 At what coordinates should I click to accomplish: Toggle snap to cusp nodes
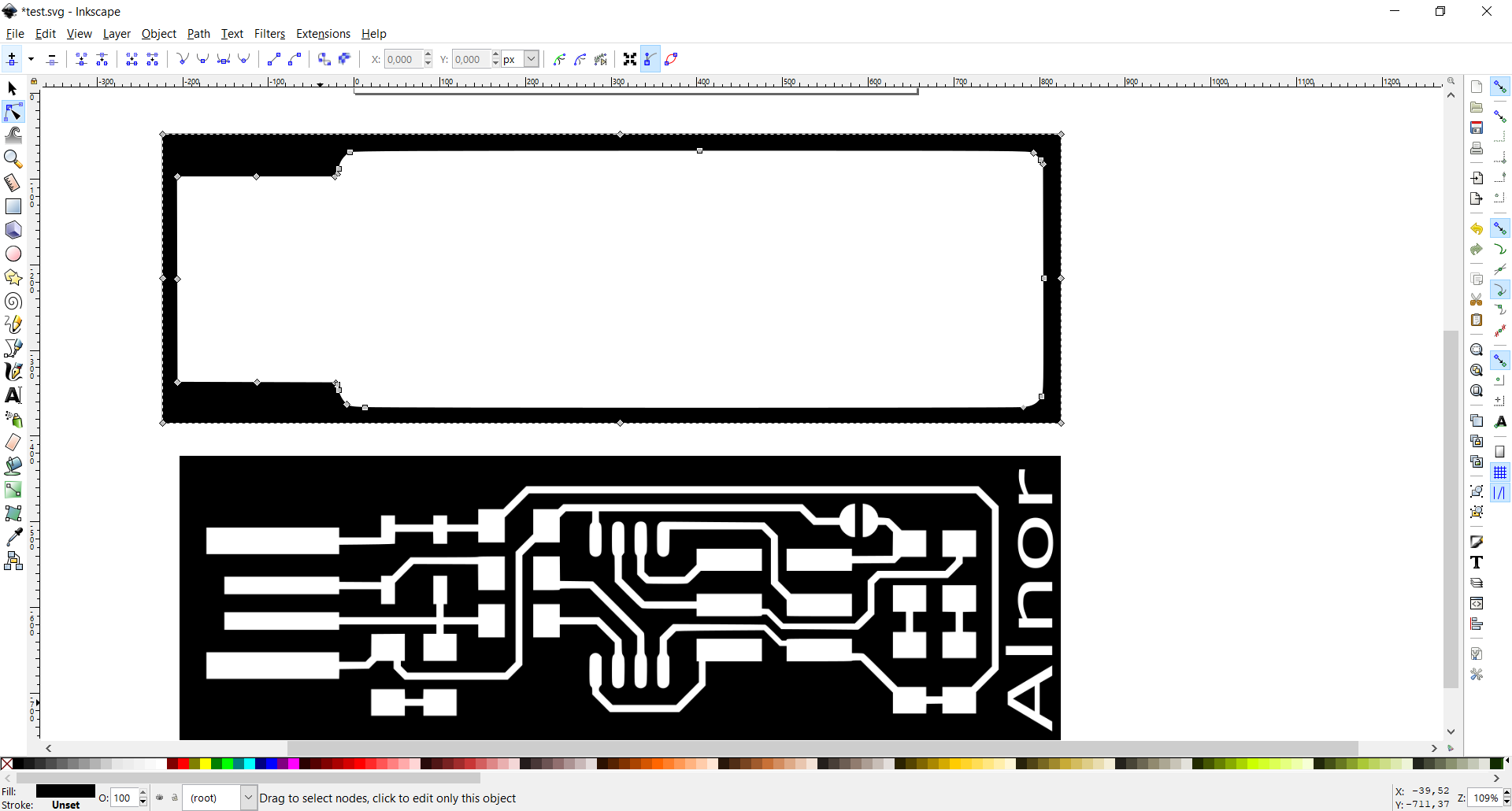[1500, 291]
